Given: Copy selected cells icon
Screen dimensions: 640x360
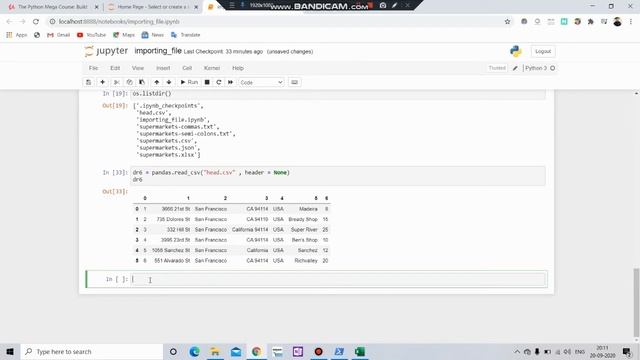Looking at the screenshot, I should [129, 82].
